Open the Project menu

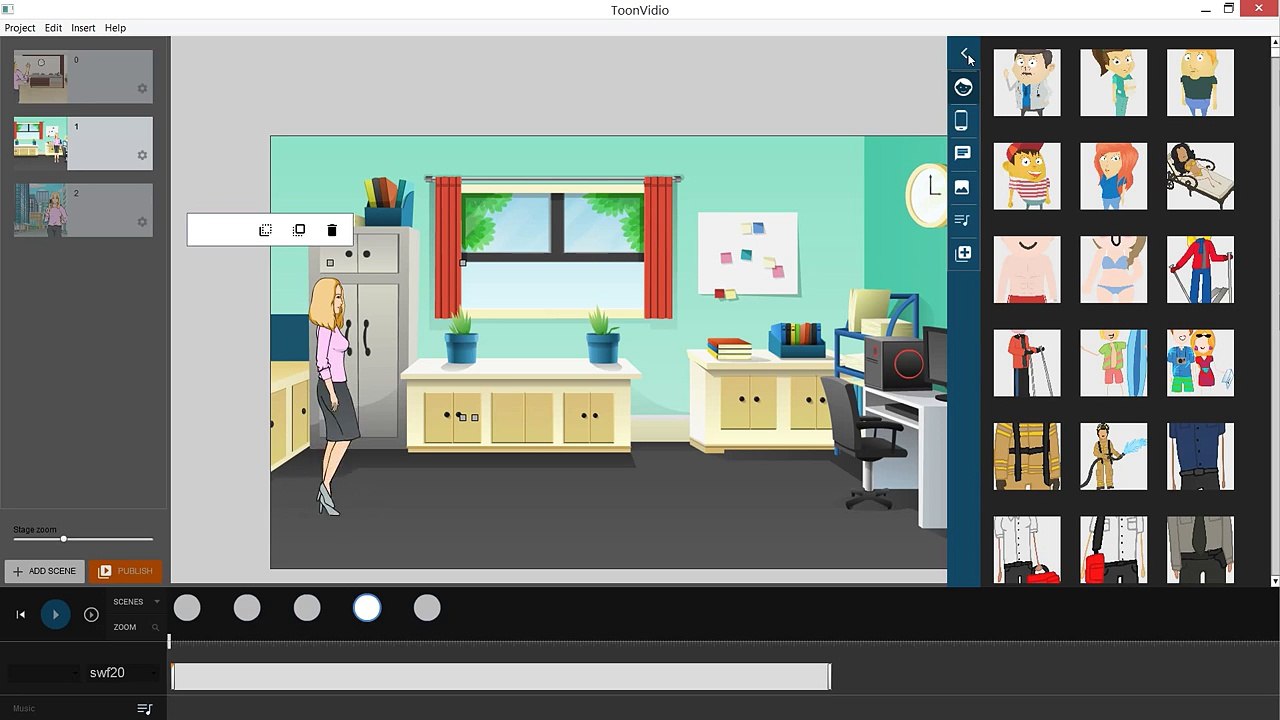20,28
